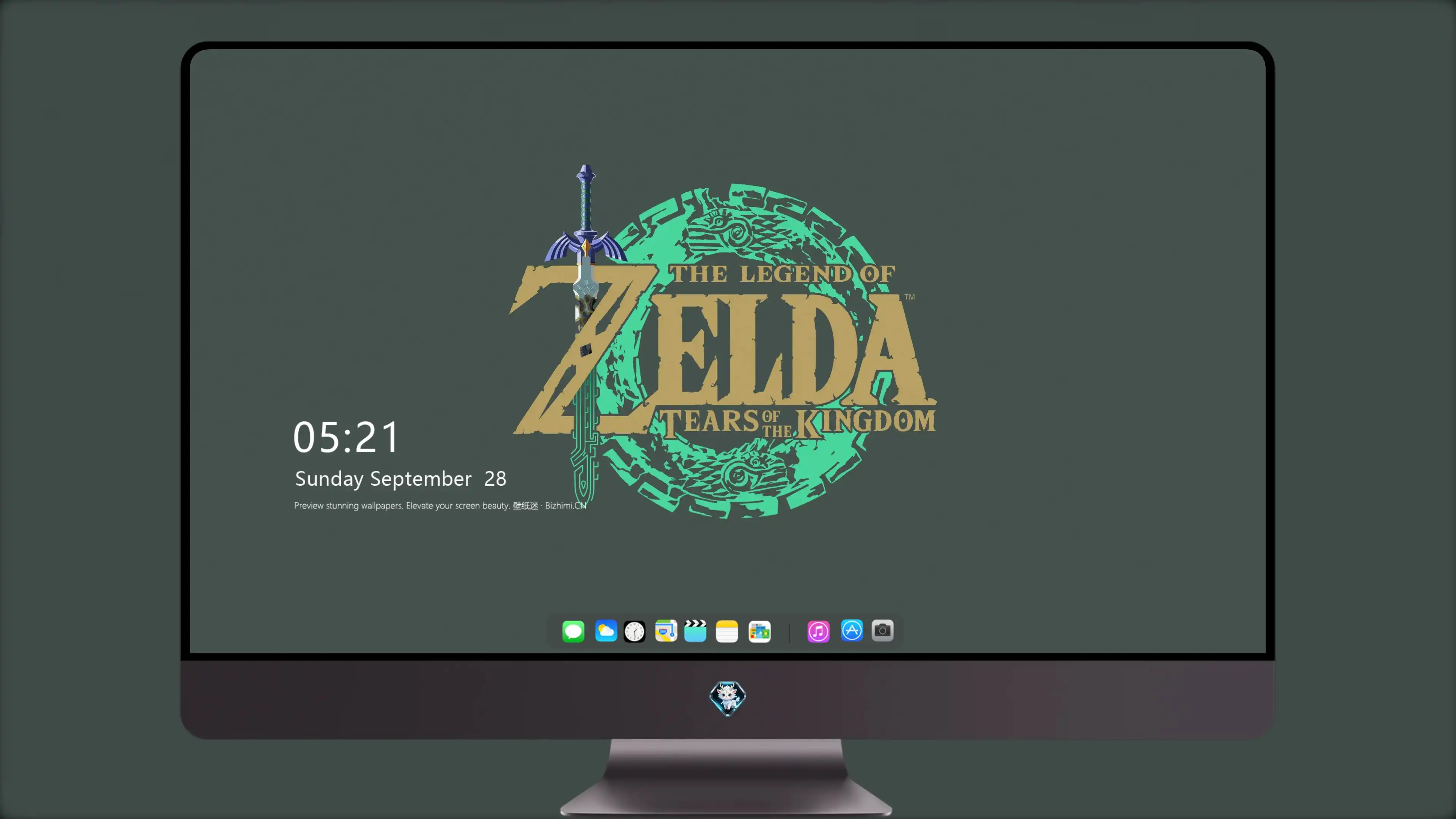Open the Messages app in the dock
The width and height of the screenshot is (1456, 819).
tap(573, 631)
